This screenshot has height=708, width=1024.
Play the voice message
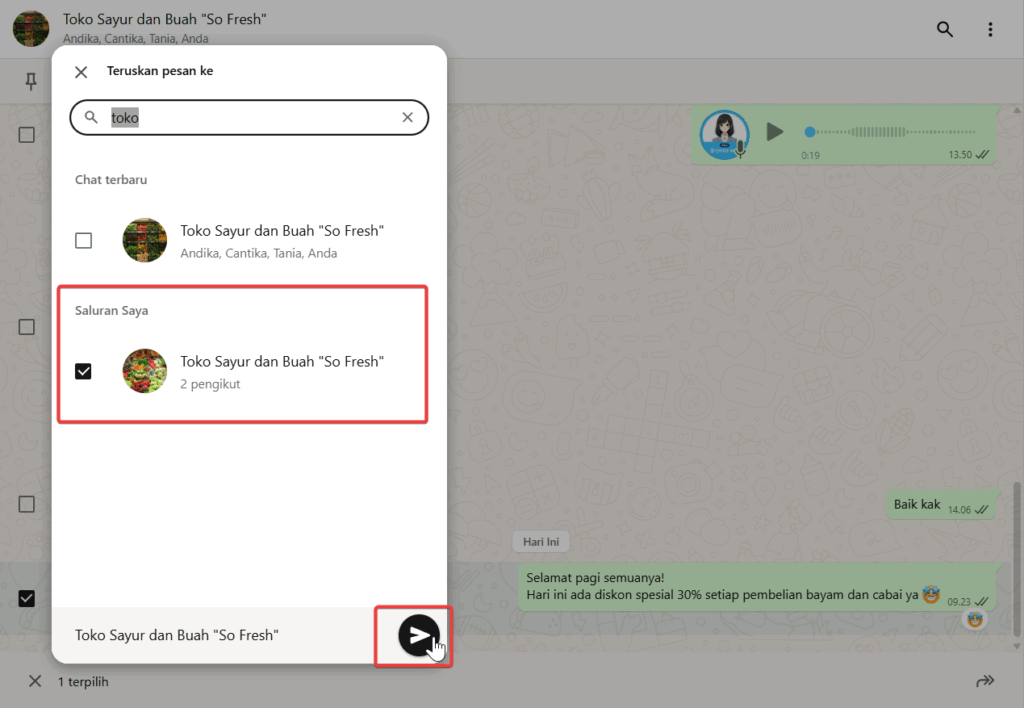pos(774,131)
